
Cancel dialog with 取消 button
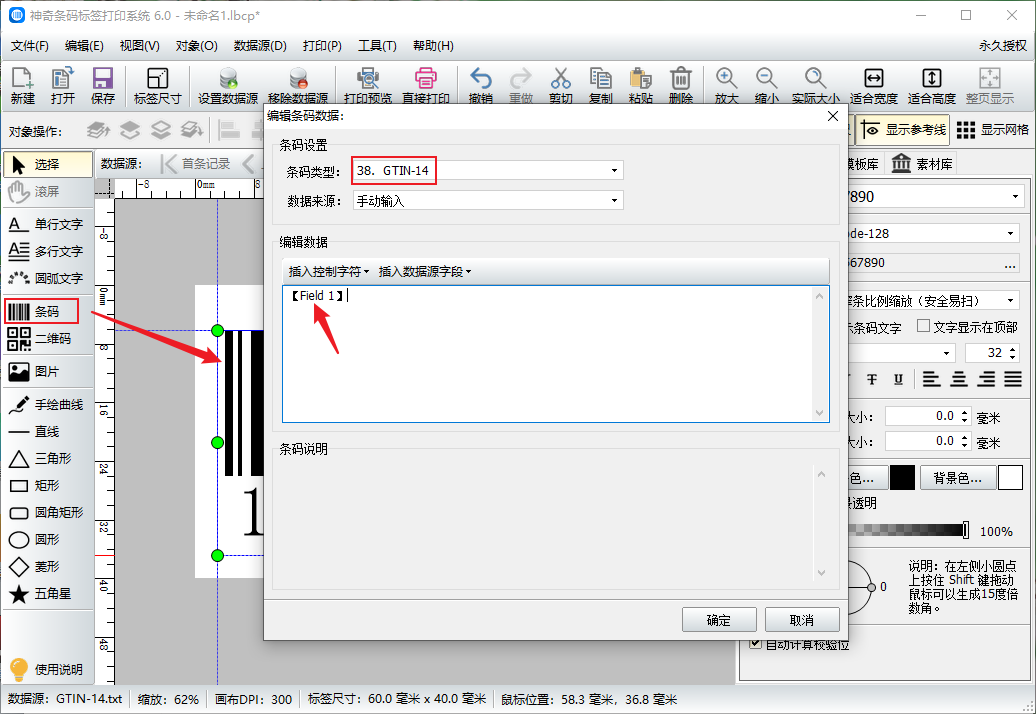click(x=802, y=620)
